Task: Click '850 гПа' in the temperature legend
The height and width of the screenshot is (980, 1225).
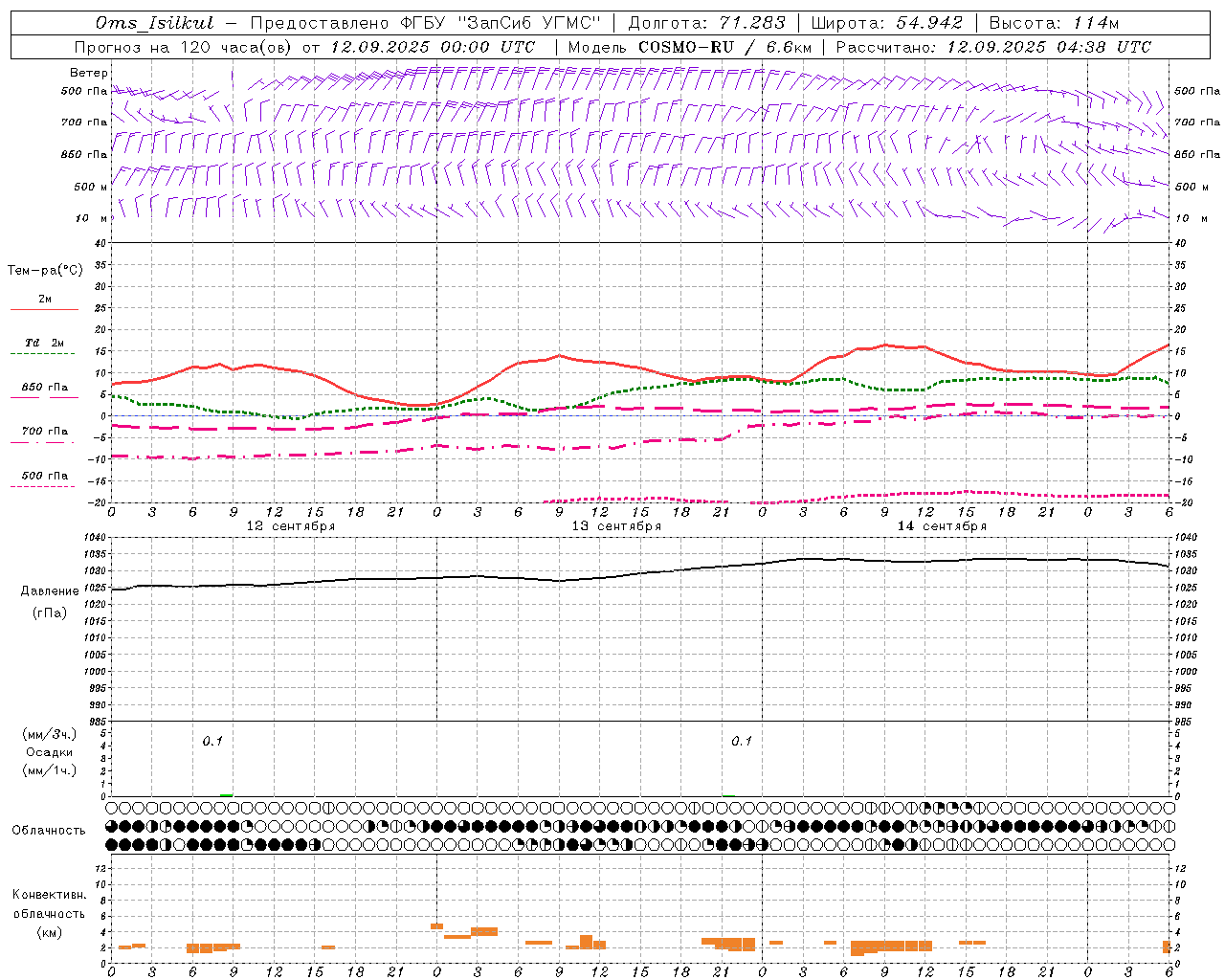Action: coord(45,388)
